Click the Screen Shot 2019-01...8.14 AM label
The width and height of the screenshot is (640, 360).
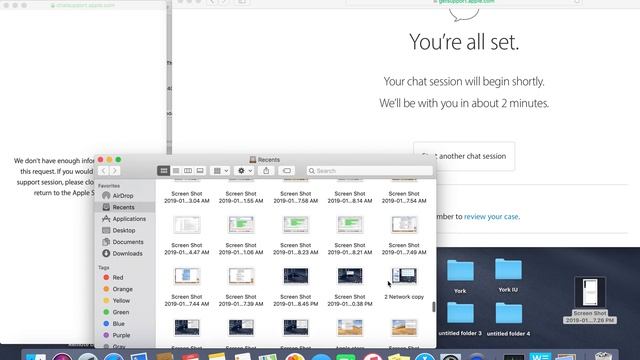point(350,197)
